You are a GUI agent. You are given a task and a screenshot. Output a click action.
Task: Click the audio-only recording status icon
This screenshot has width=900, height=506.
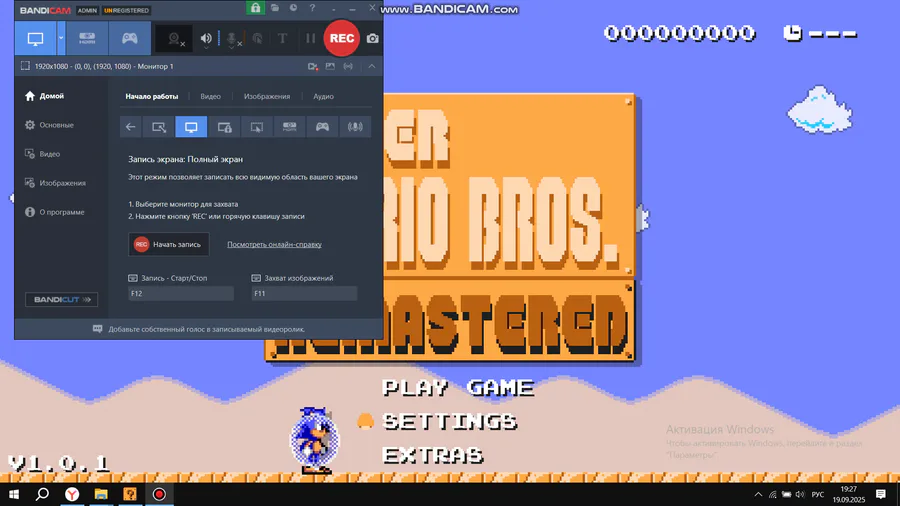click(x=348, y=67)
